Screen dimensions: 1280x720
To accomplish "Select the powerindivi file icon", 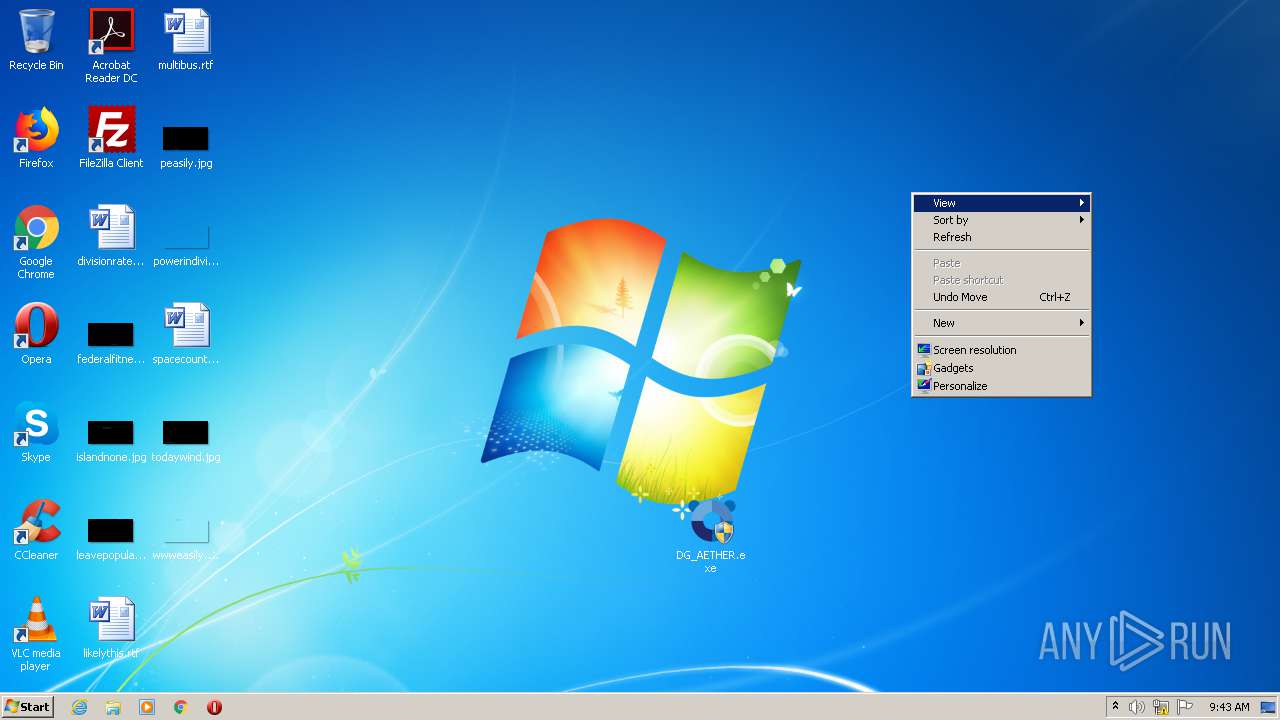I will (x=186, y=244).
